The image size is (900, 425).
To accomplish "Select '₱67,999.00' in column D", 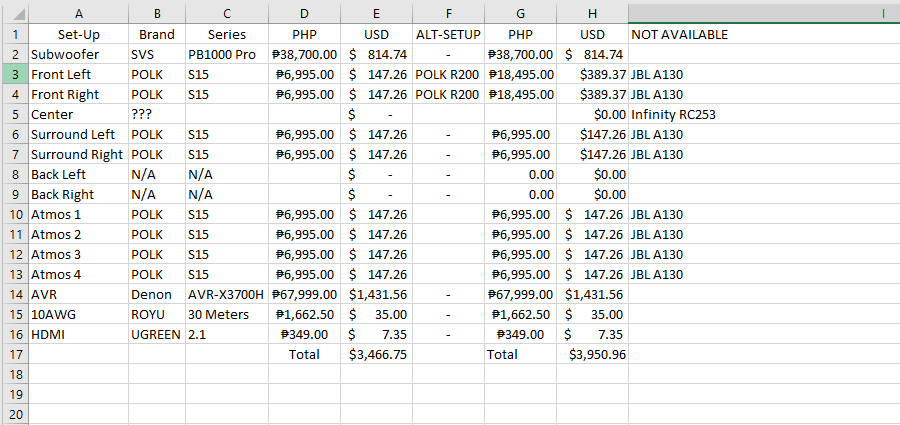I will pyautogui.click(x=304, y=295).
